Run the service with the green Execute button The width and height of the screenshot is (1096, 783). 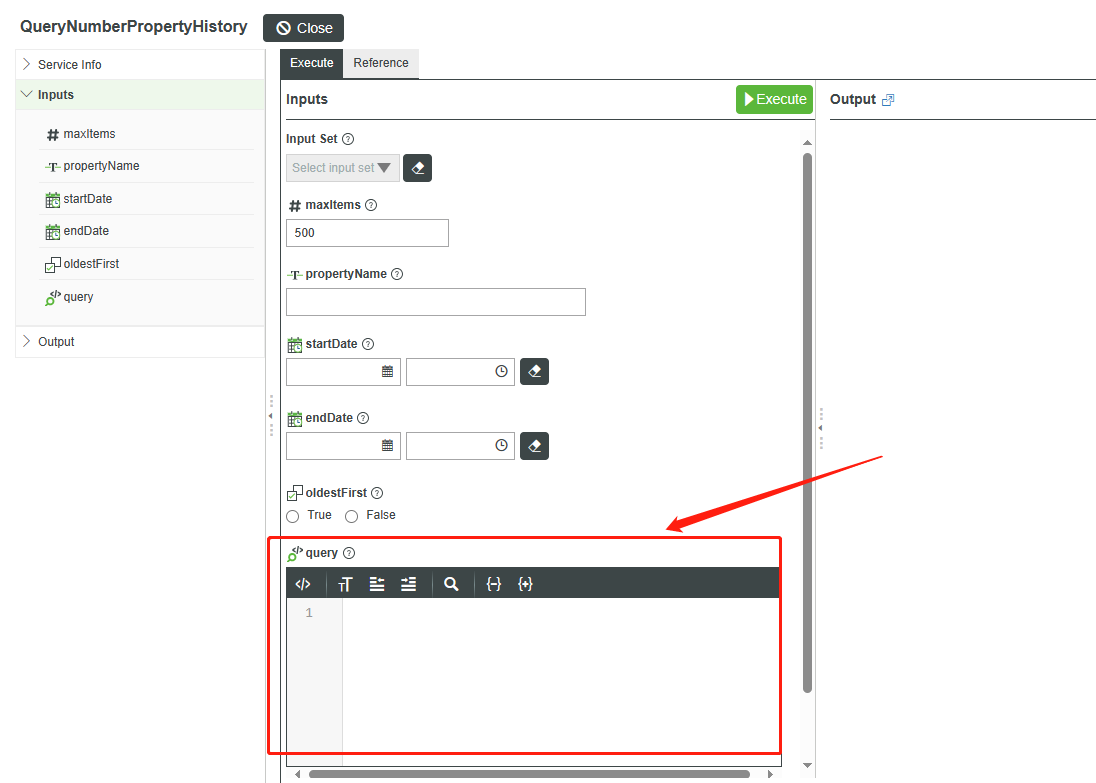tap(774, 99)
